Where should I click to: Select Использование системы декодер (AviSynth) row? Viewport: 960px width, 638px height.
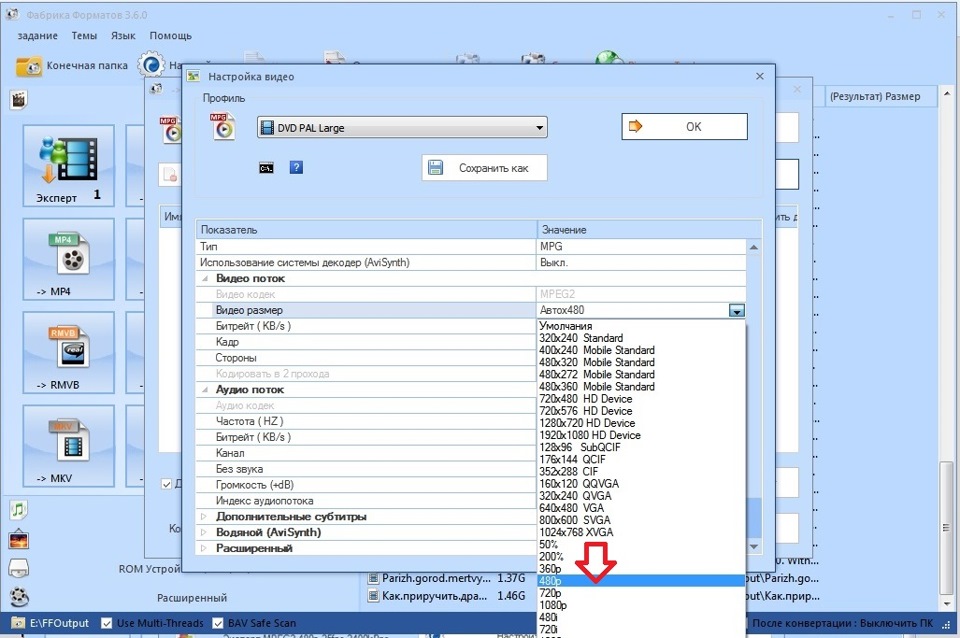pyautogui.click(x=471, y=263)
